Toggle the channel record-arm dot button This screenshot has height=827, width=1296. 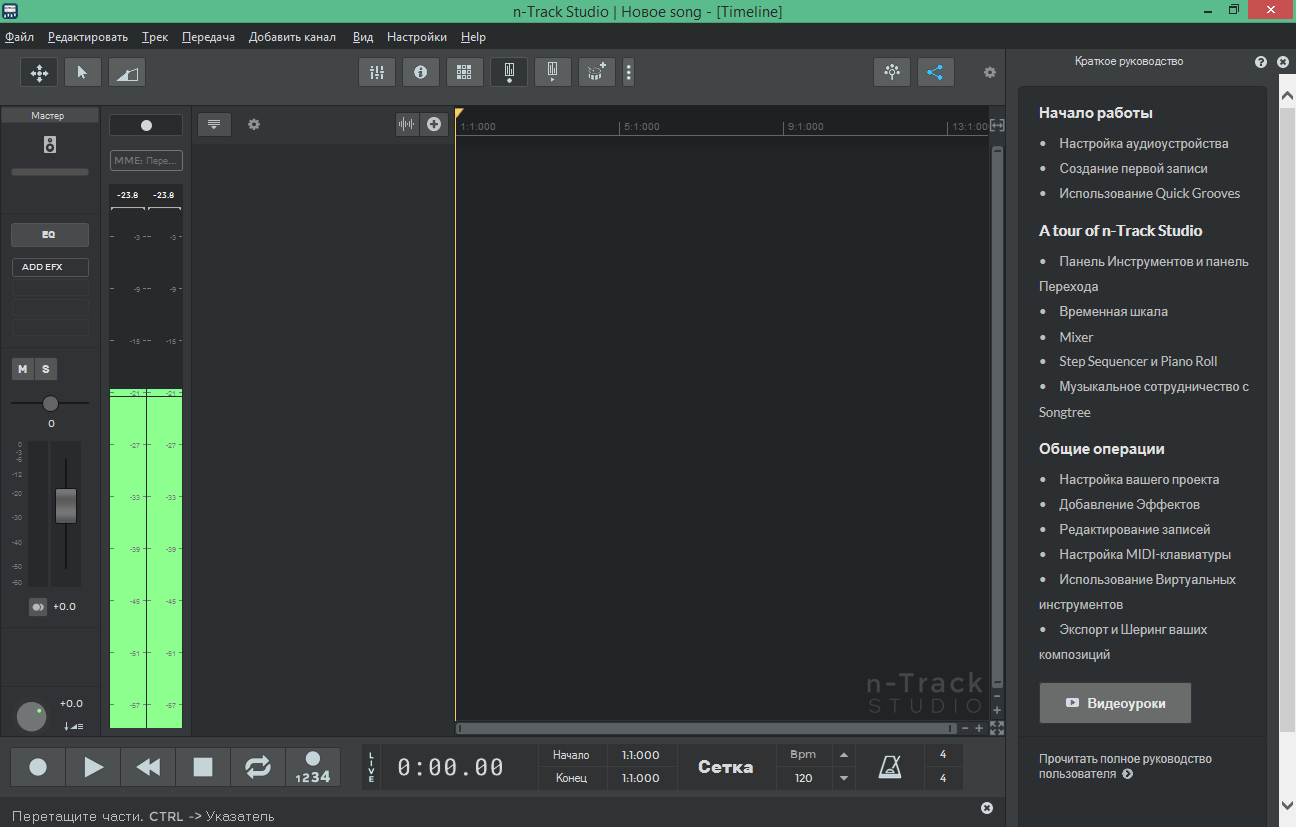coord(146,125)
